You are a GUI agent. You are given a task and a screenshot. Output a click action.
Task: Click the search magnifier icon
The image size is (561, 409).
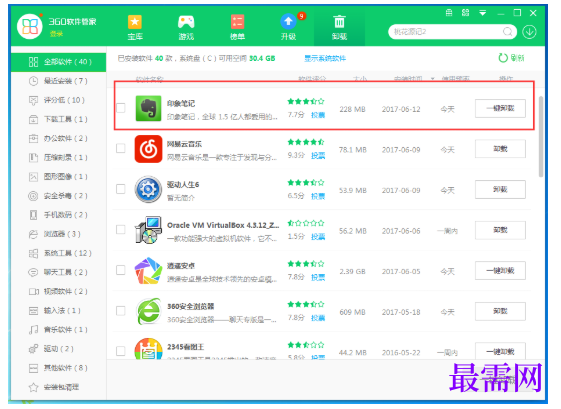coord(507,32)
